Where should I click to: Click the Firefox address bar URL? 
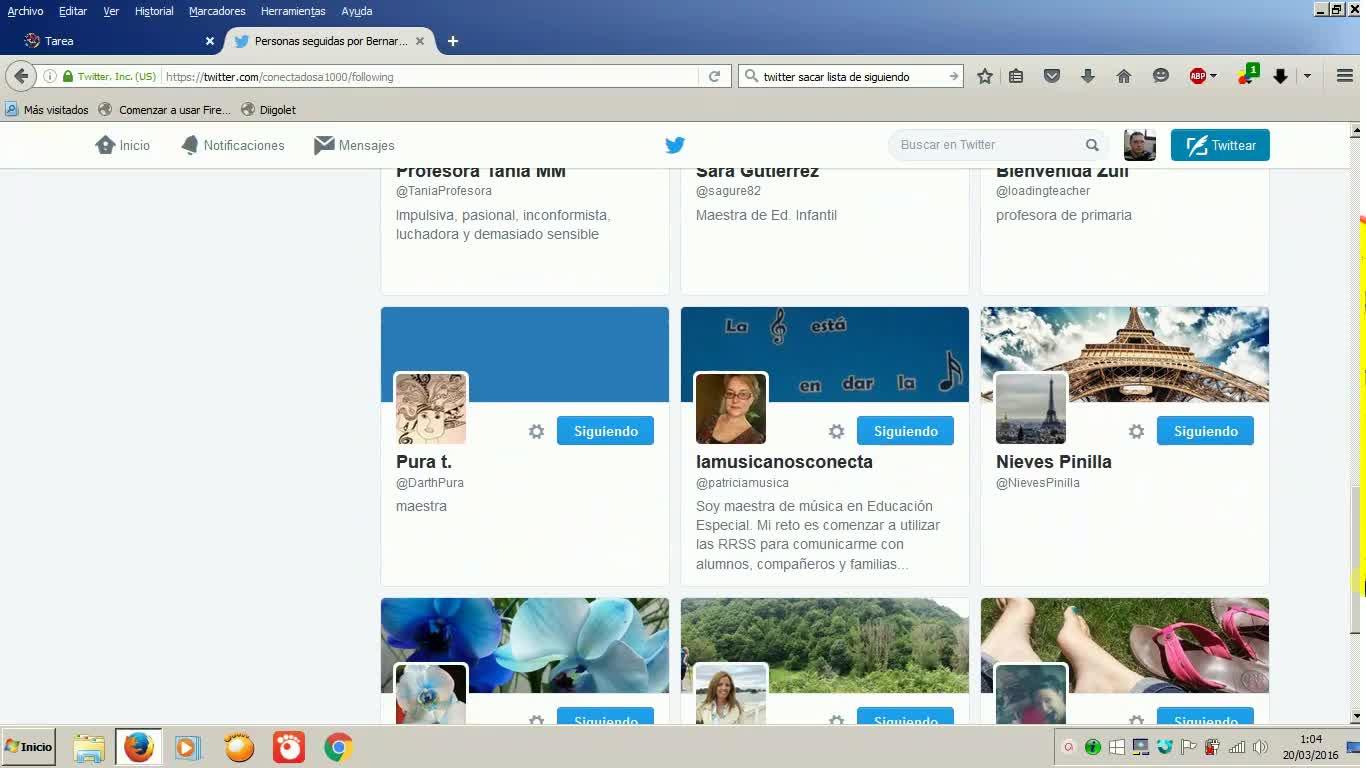[430, 76]
